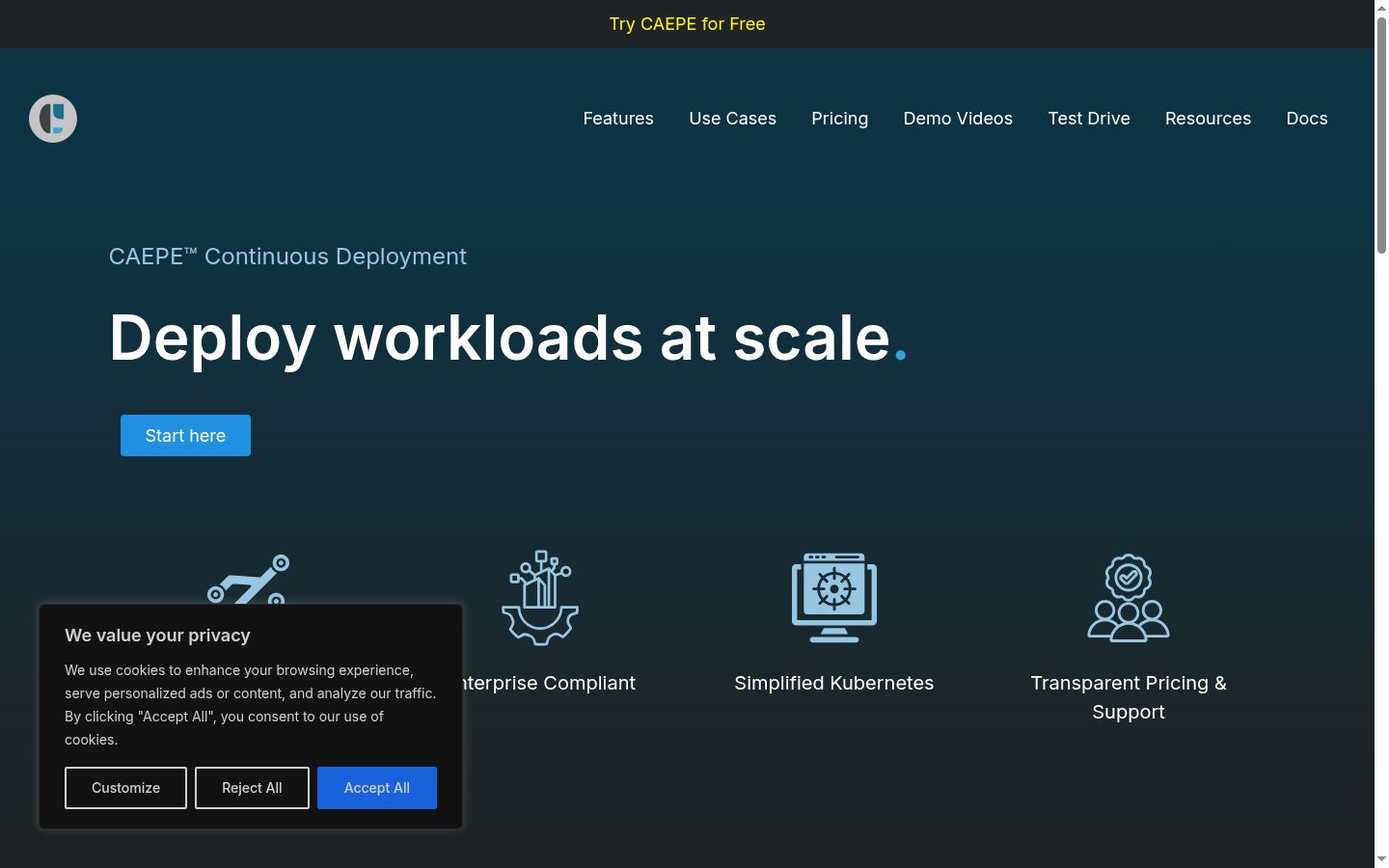Image resolution: width=1389 pixels, height=868 pixels.
Task: Click the scrollbar up arrow
Action: (x=1381, y=8)
